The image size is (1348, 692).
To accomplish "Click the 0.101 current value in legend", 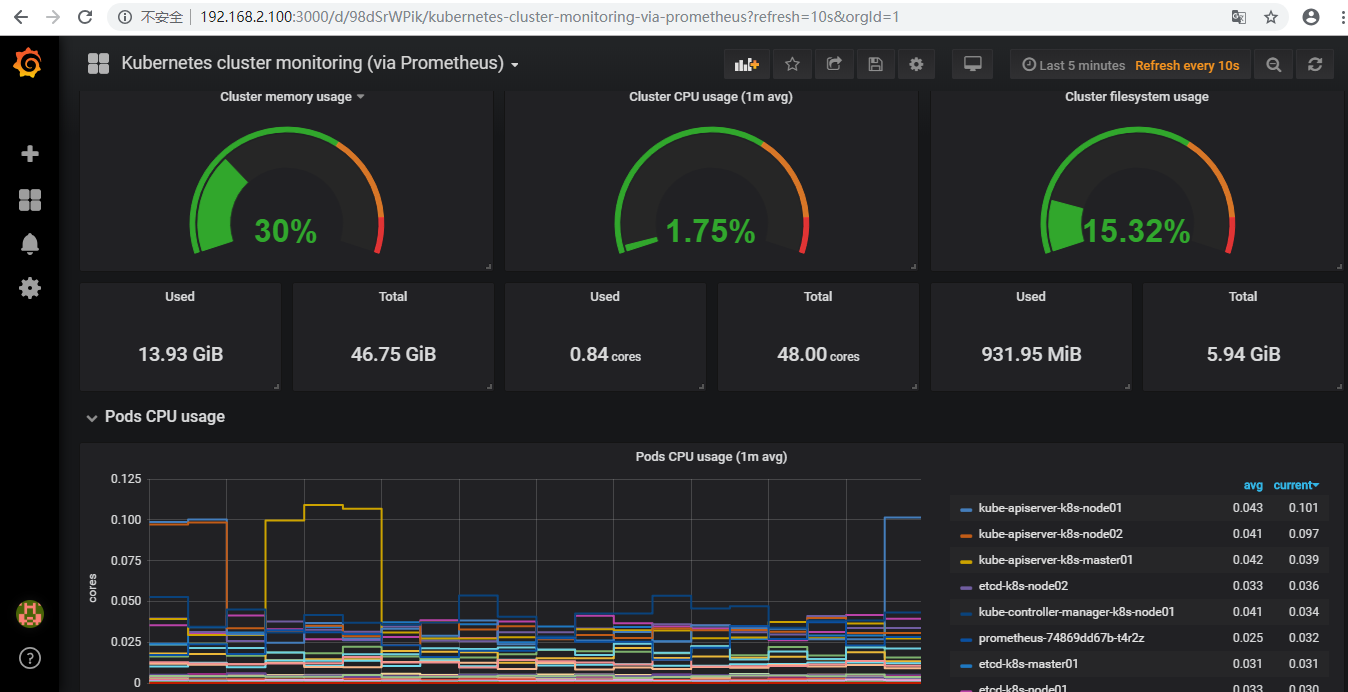I will click(1303, 508).
